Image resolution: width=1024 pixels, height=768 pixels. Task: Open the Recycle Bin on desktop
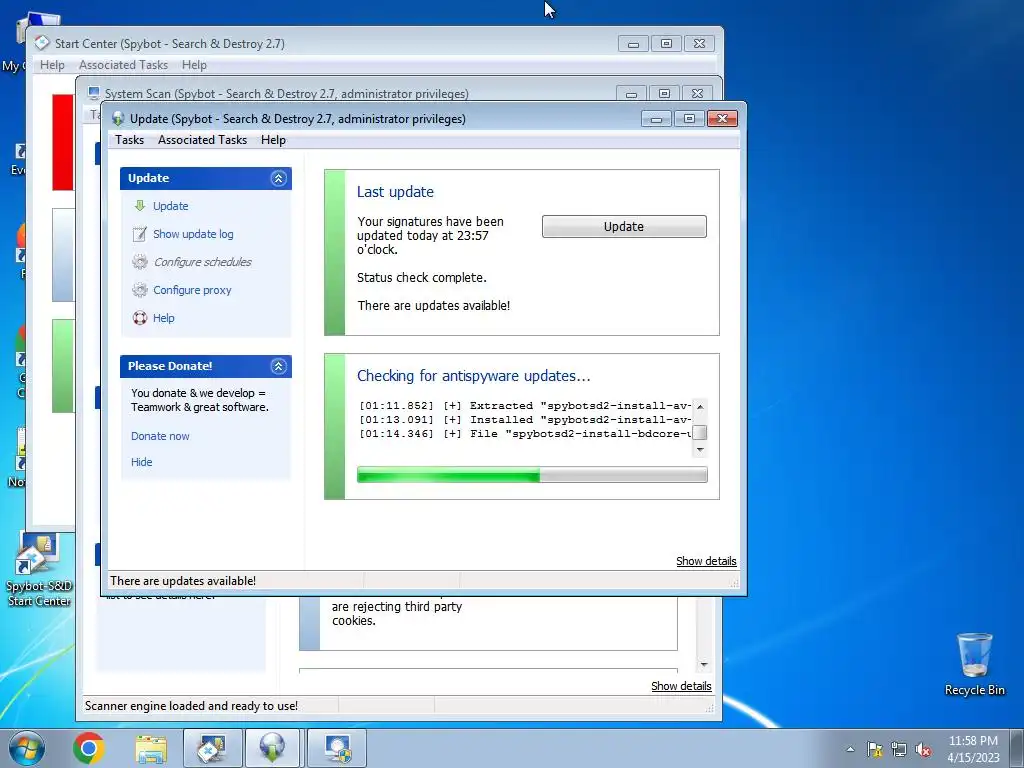[974, 664]
